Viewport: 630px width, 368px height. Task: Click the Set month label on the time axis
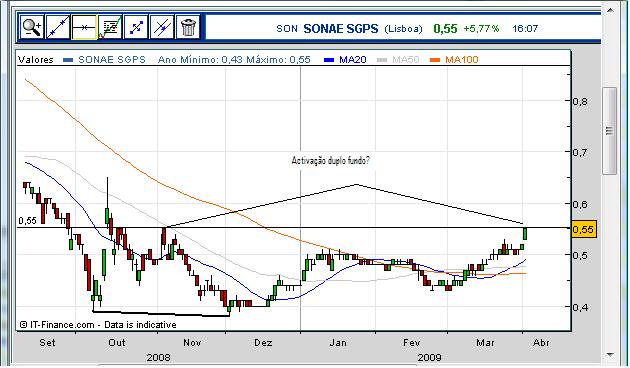47,343
